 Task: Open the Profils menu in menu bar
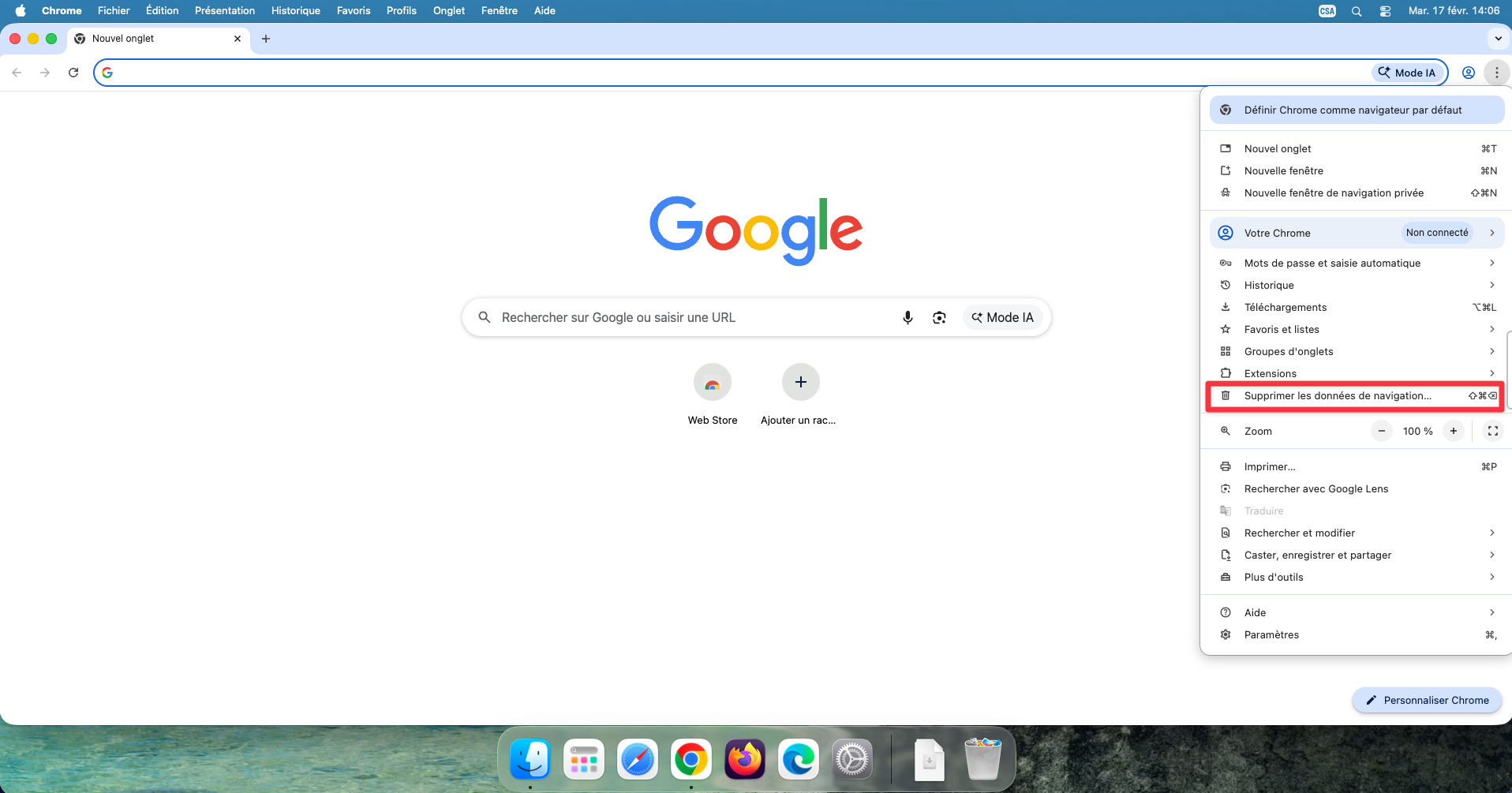point(402,10)
